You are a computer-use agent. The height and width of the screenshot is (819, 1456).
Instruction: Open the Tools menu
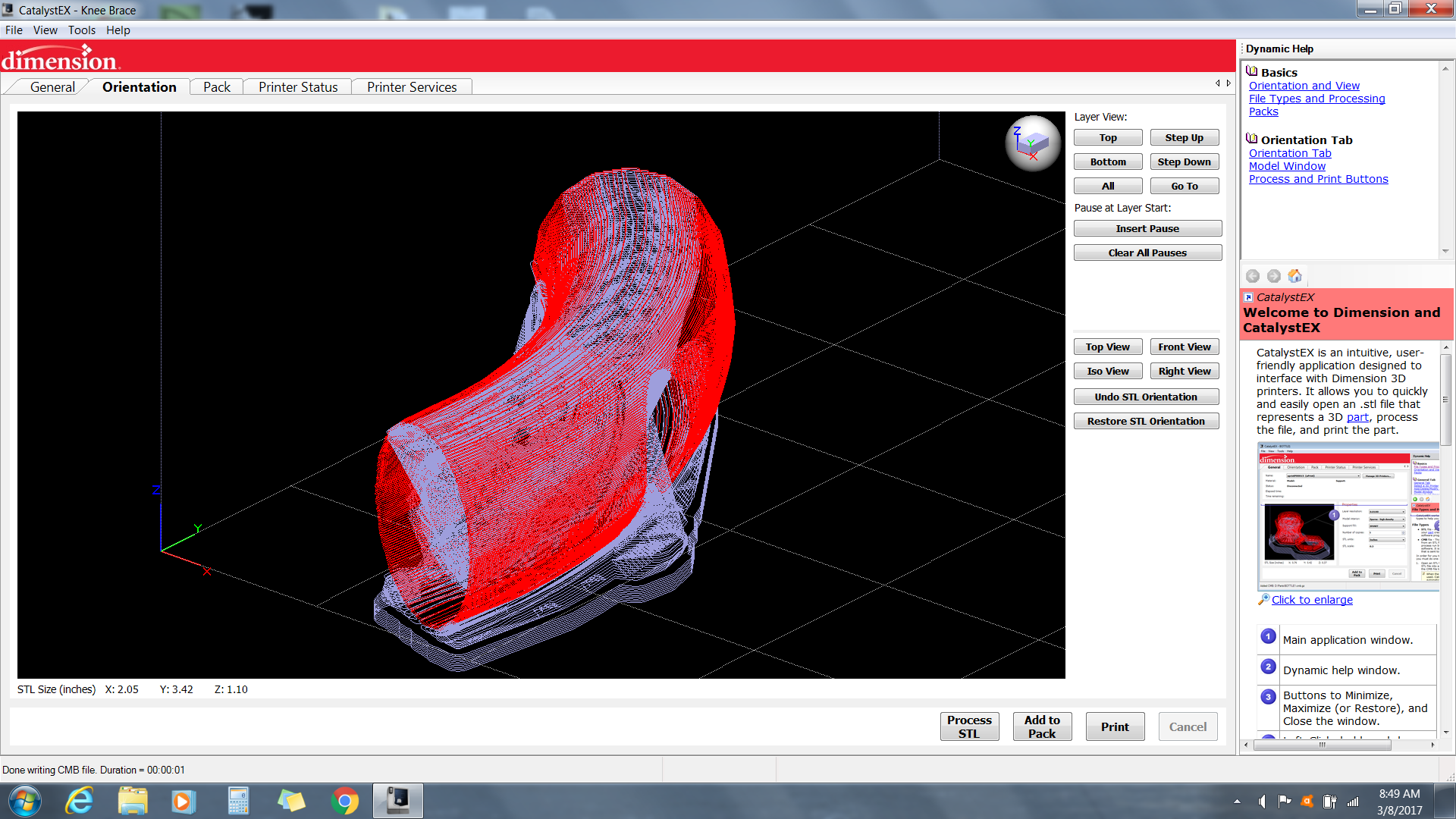tap(82, 30)
